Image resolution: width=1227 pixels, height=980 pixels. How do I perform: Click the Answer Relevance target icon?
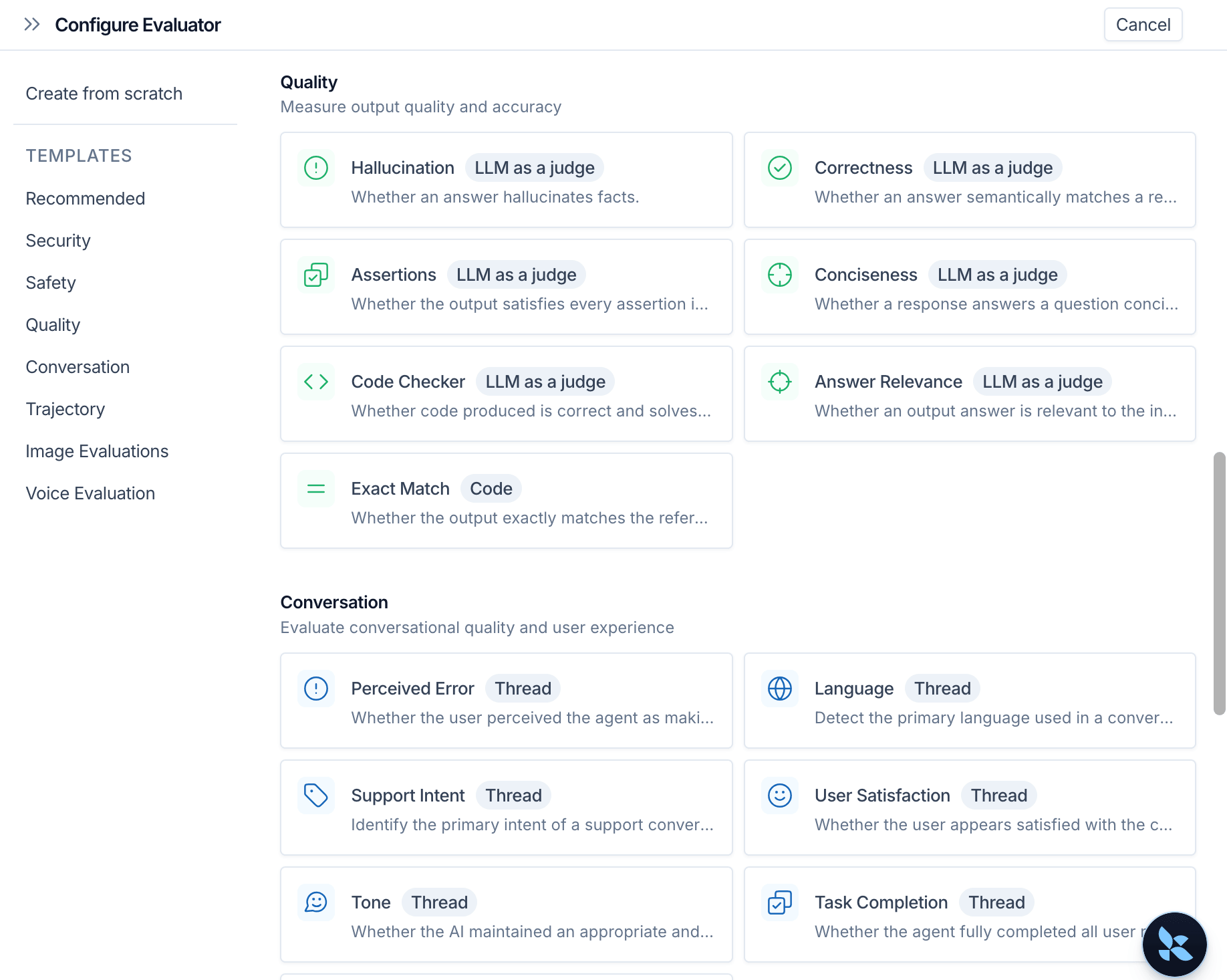pos(780,382)
